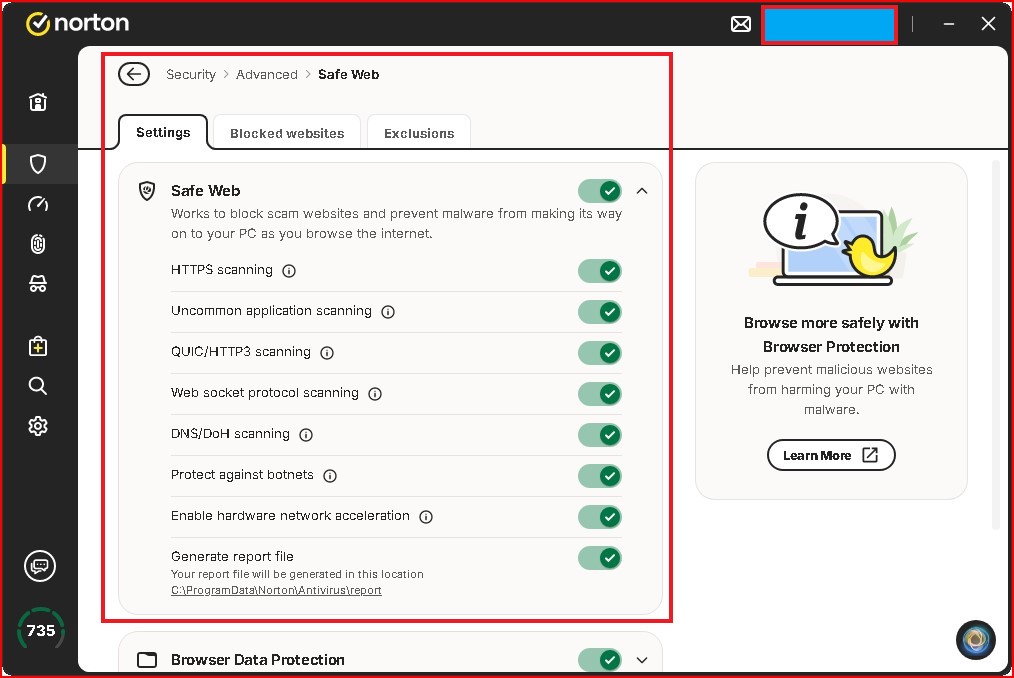Viewport: 1014px width, 678px height.
Task: Toggle QUIC/HTTP3 scanning switch
Action: 599,353
